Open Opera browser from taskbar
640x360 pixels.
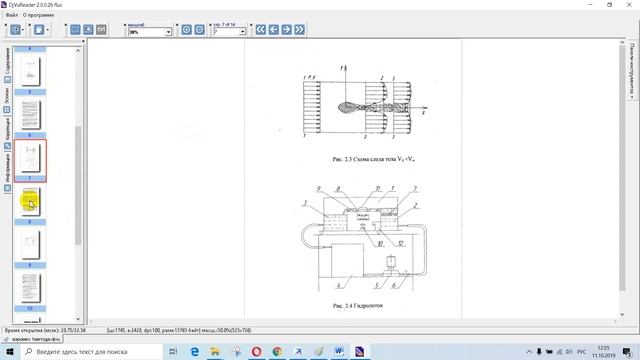pos(256,351)
